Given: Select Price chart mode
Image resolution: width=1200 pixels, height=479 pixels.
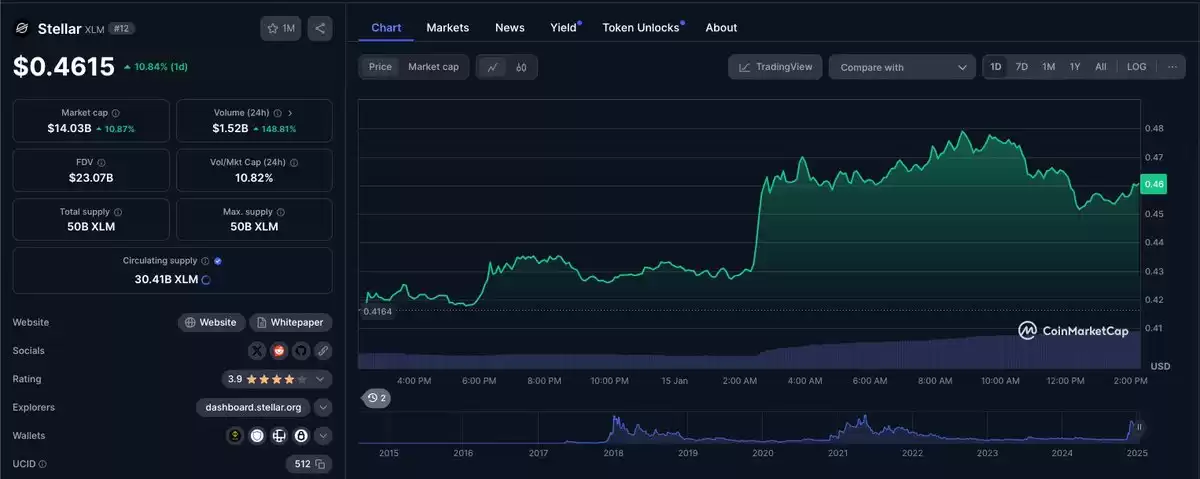Looking at the screenshot, I should pos(380,67).
